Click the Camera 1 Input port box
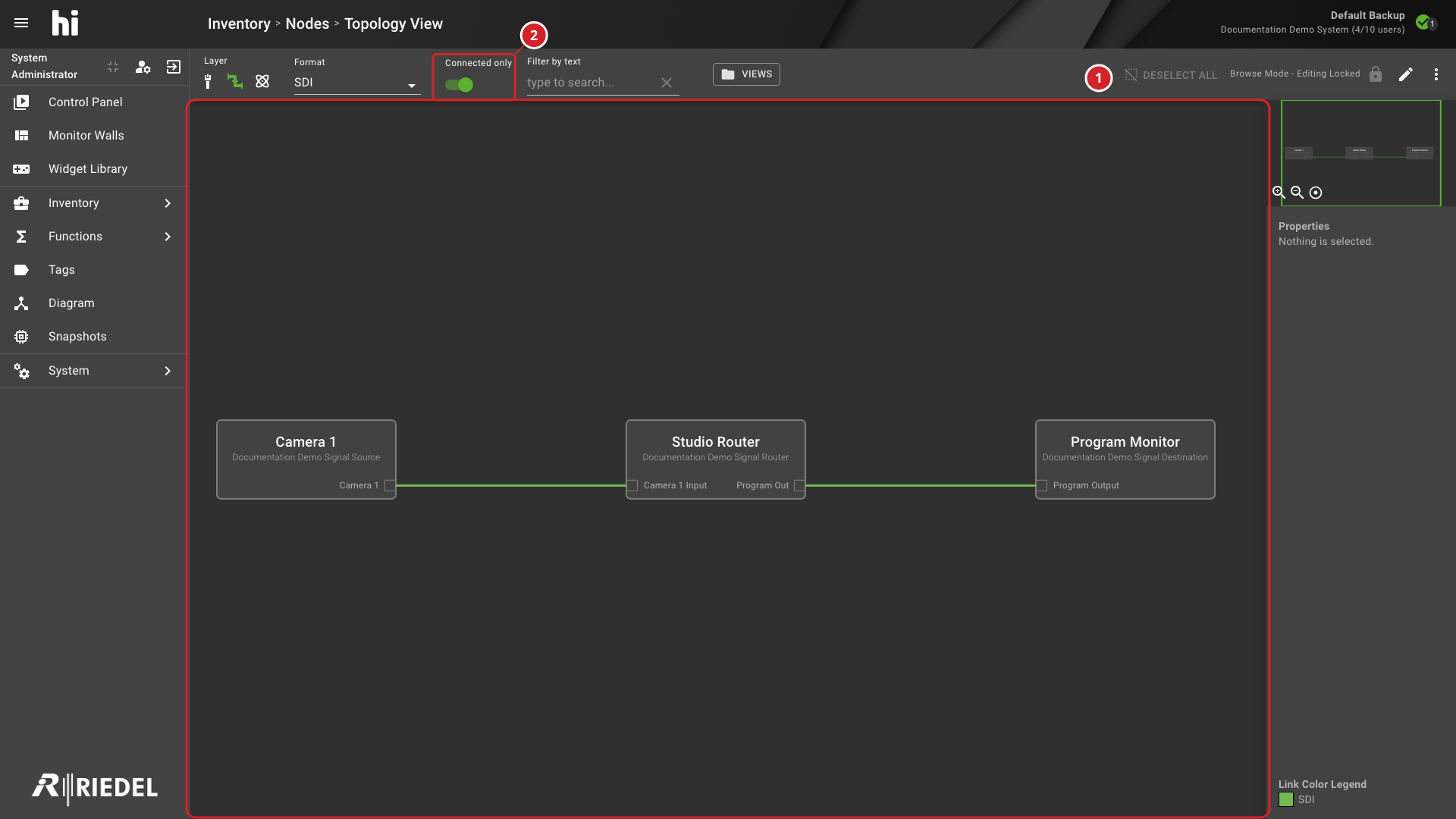 point(632,485)
